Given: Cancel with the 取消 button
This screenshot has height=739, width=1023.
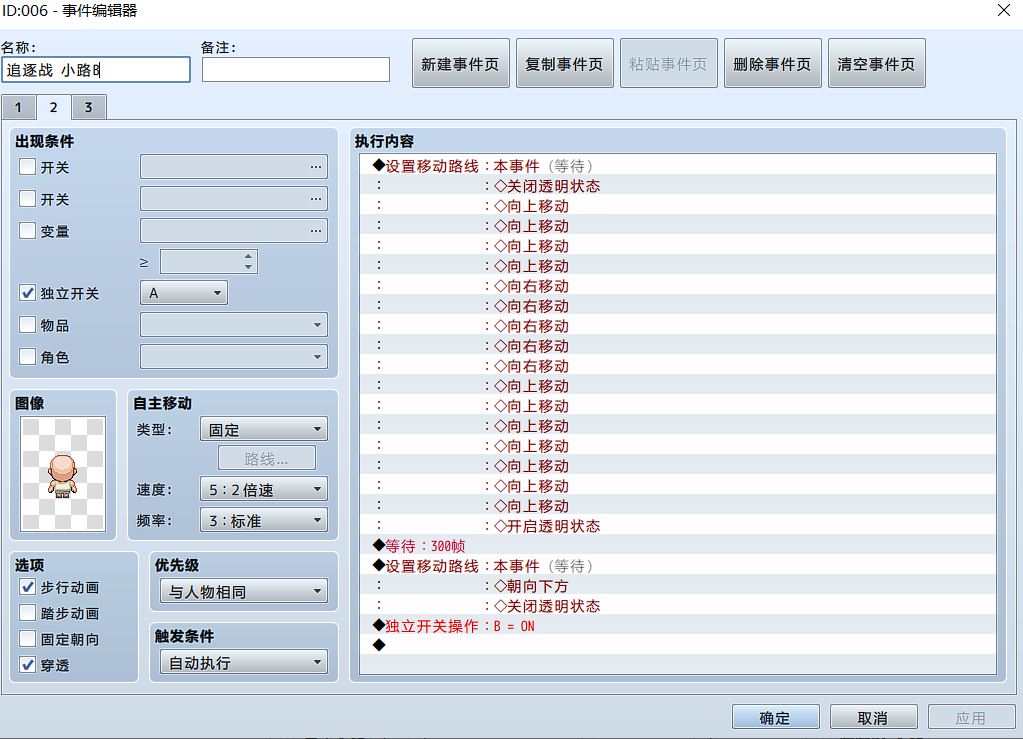Looking at the screenshot, I should [874, 717].
